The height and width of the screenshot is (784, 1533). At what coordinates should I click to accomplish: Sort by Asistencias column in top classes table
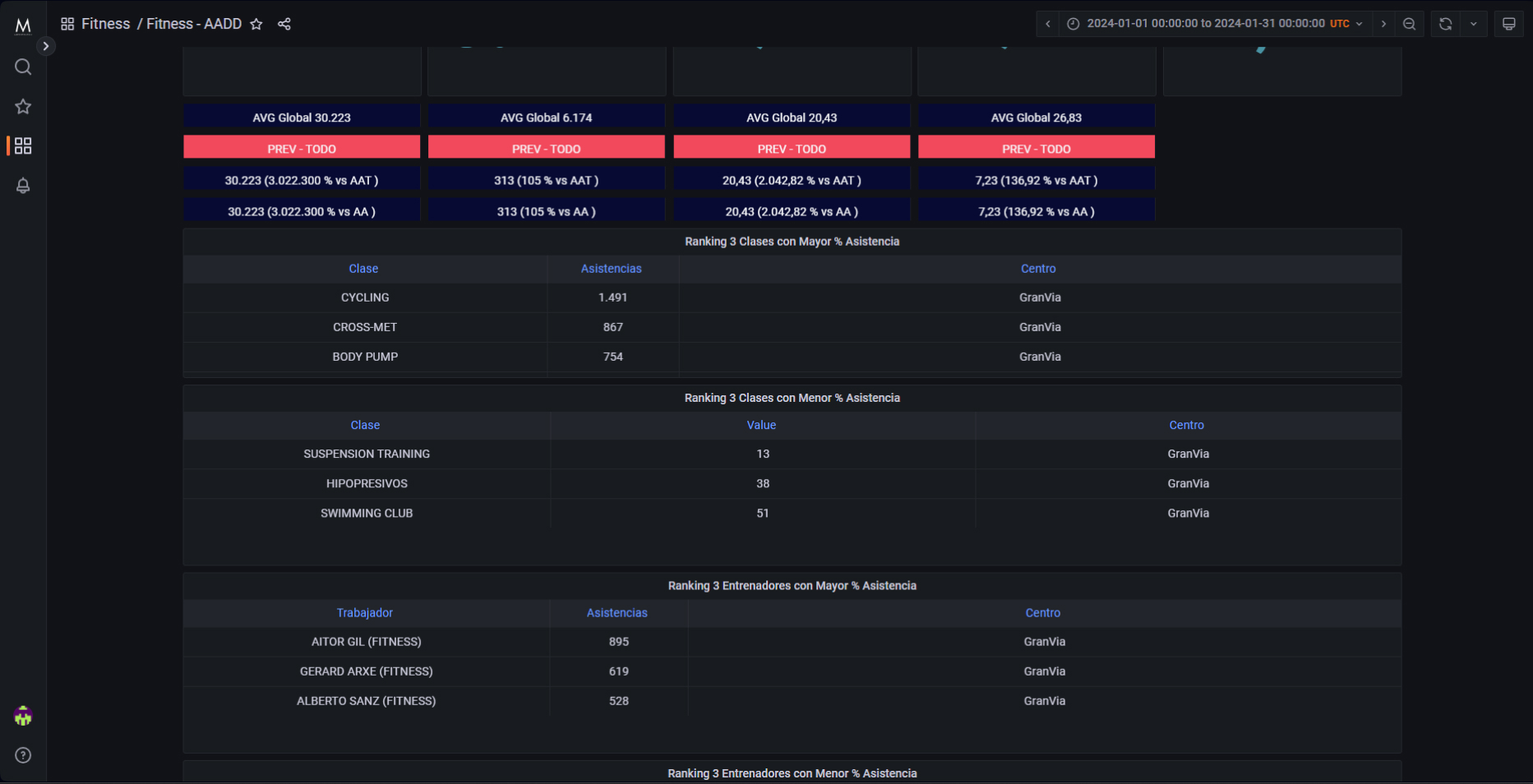(611, 269)
